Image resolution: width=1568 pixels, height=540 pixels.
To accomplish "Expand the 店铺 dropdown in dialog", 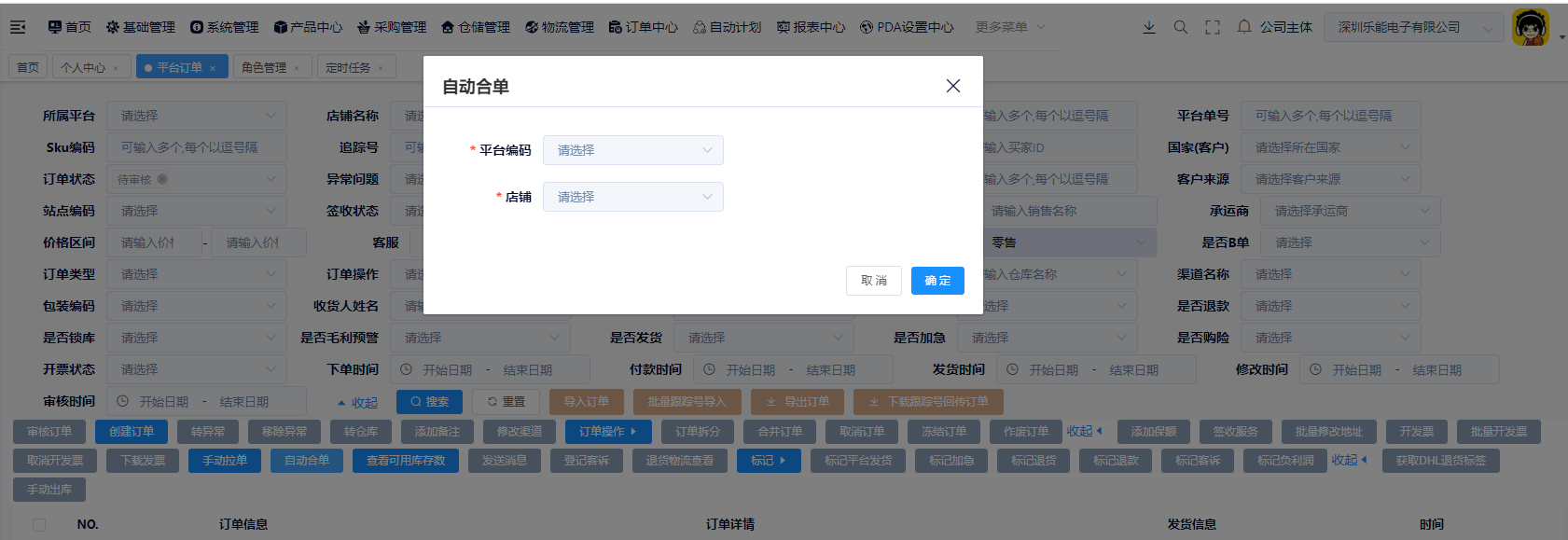I will point(632,197).
